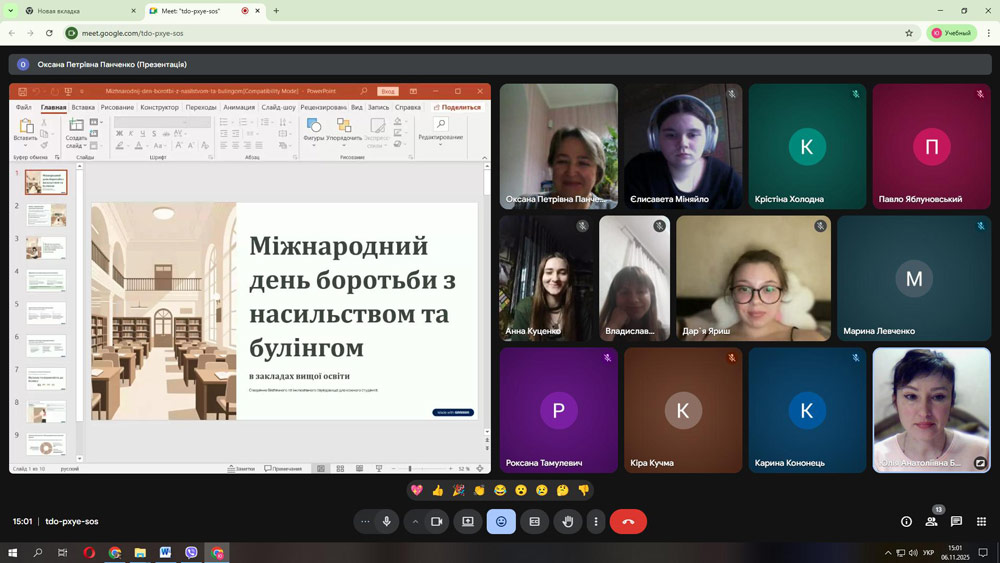
Task: Open the meeting details info icon
Action: click(906, 521)
